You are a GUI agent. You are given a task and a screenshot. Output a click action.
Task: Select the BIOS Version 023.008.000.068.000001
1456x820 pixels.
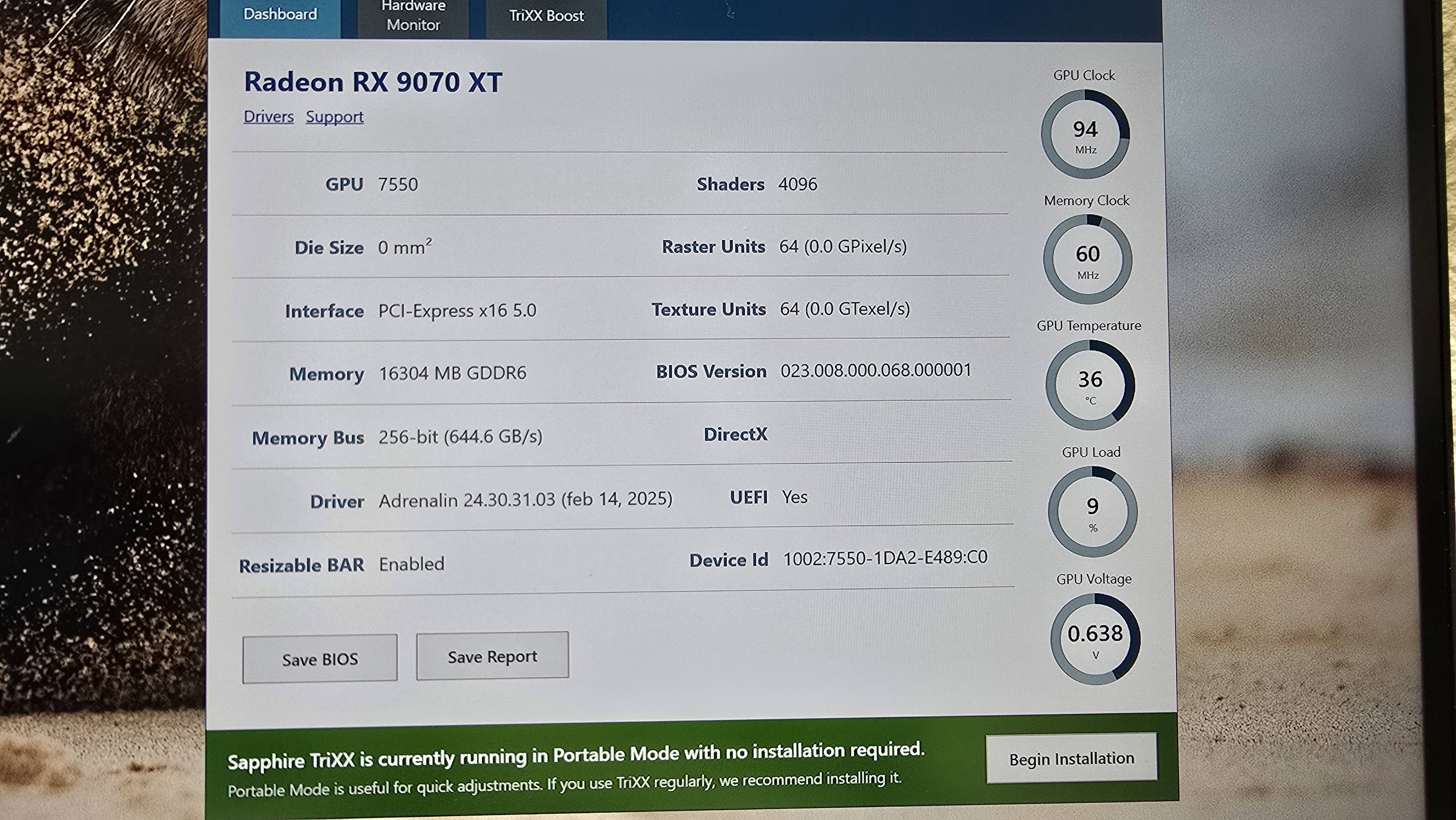pos(876,370)
